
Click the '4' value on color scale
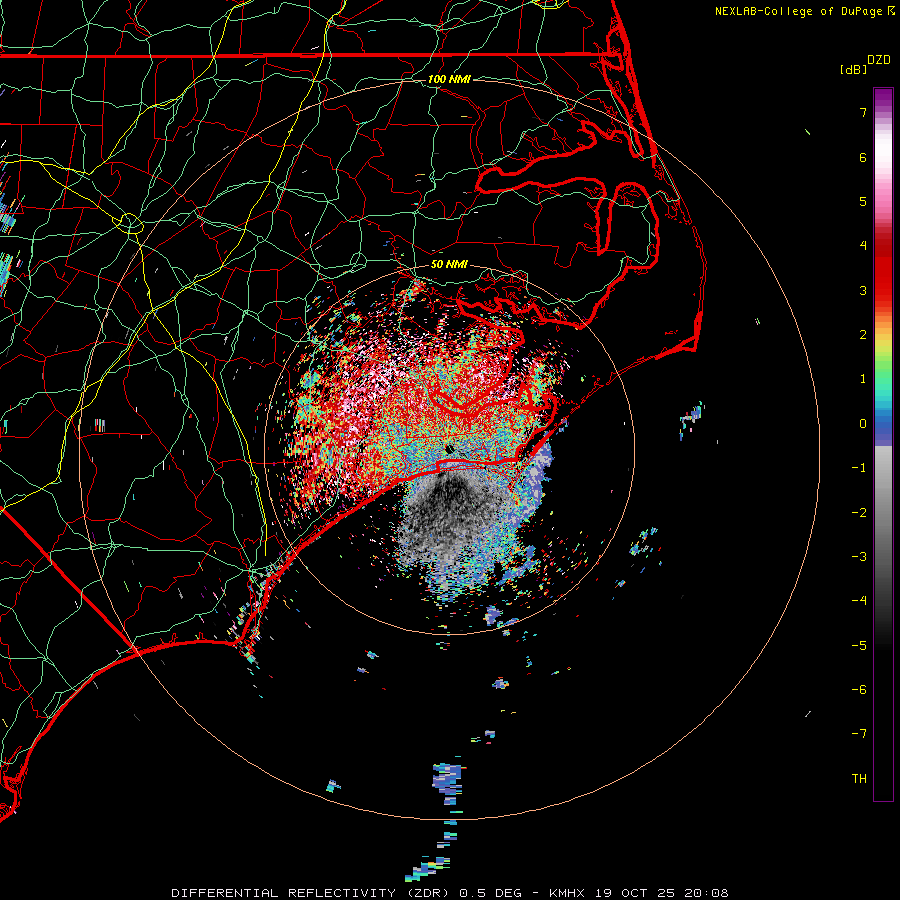[863, 246]
